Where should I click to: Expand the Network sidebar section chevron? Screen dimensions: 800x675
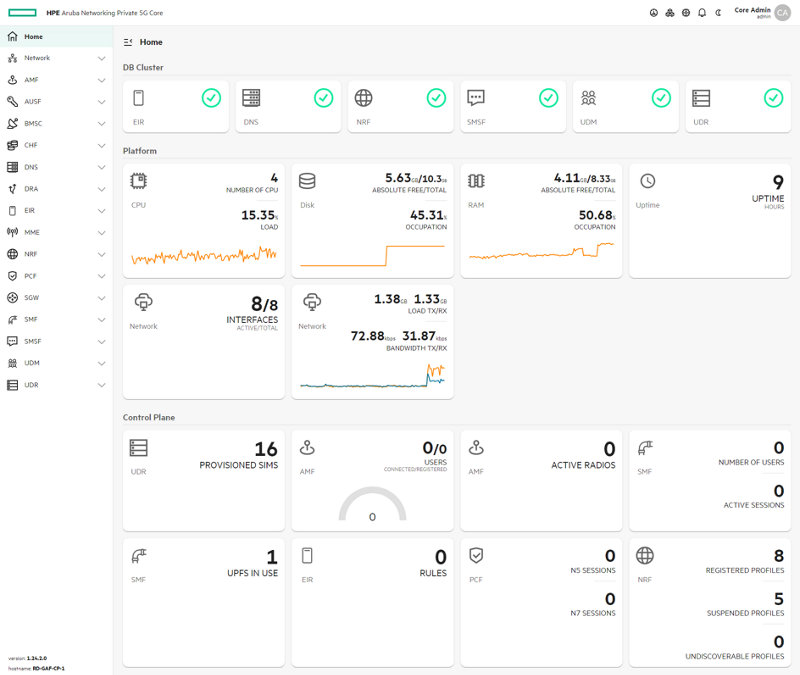101,58
